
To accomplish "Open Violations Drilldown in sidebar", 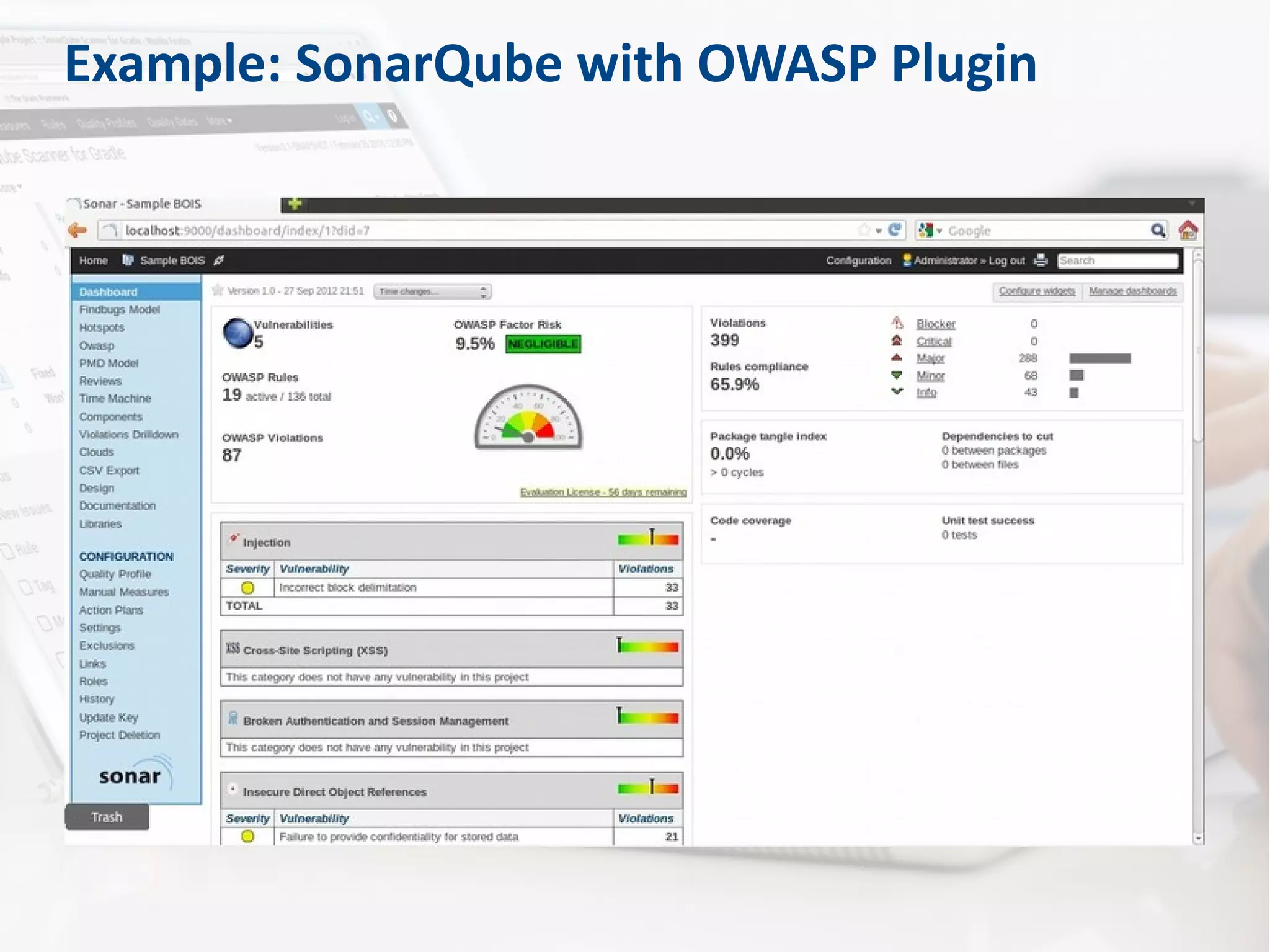I will 128,434.
